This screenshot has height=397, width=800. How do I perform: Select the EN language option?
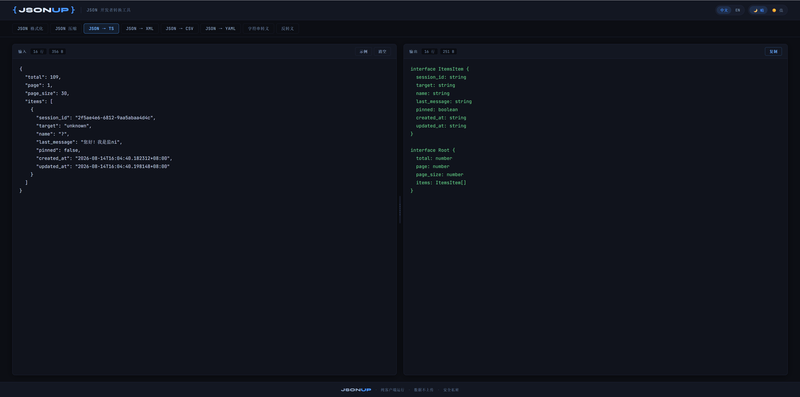point(737,10)
